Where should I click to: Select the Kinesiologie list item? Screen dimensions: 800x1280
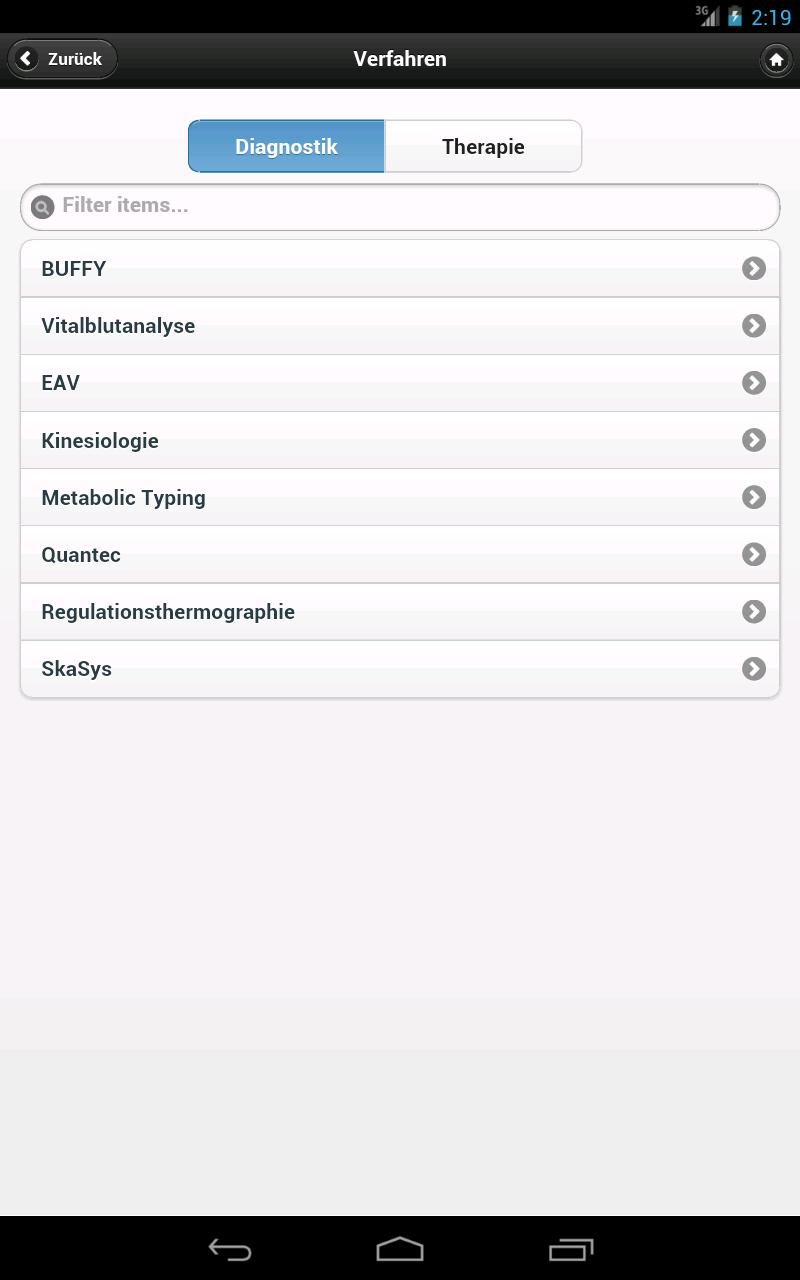pos(400,440)
